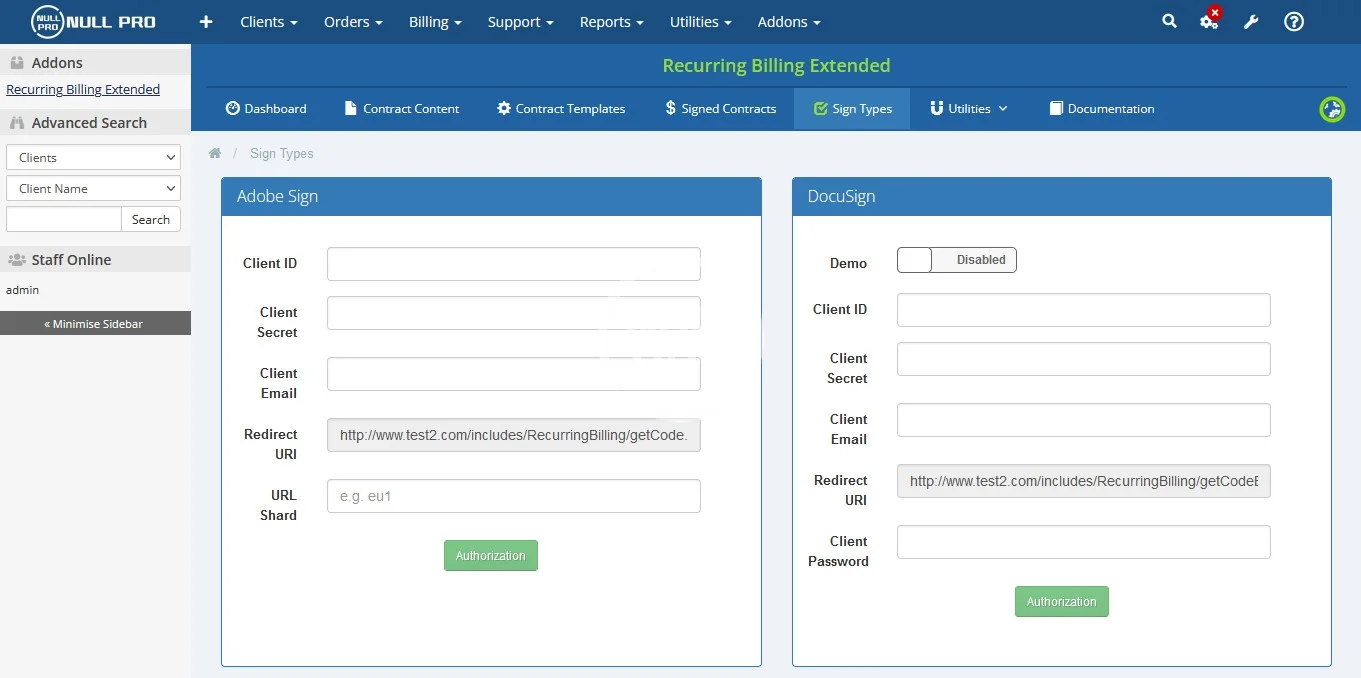
Task: Open the Billing top menu
Action: (x=435, y=22)
